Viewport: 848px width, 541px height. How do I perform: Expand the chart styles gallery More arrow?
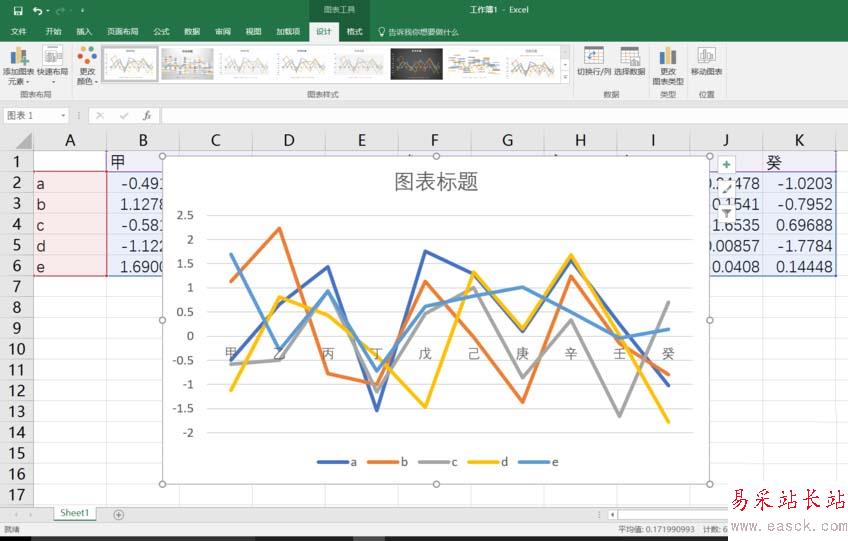(565, 77)
